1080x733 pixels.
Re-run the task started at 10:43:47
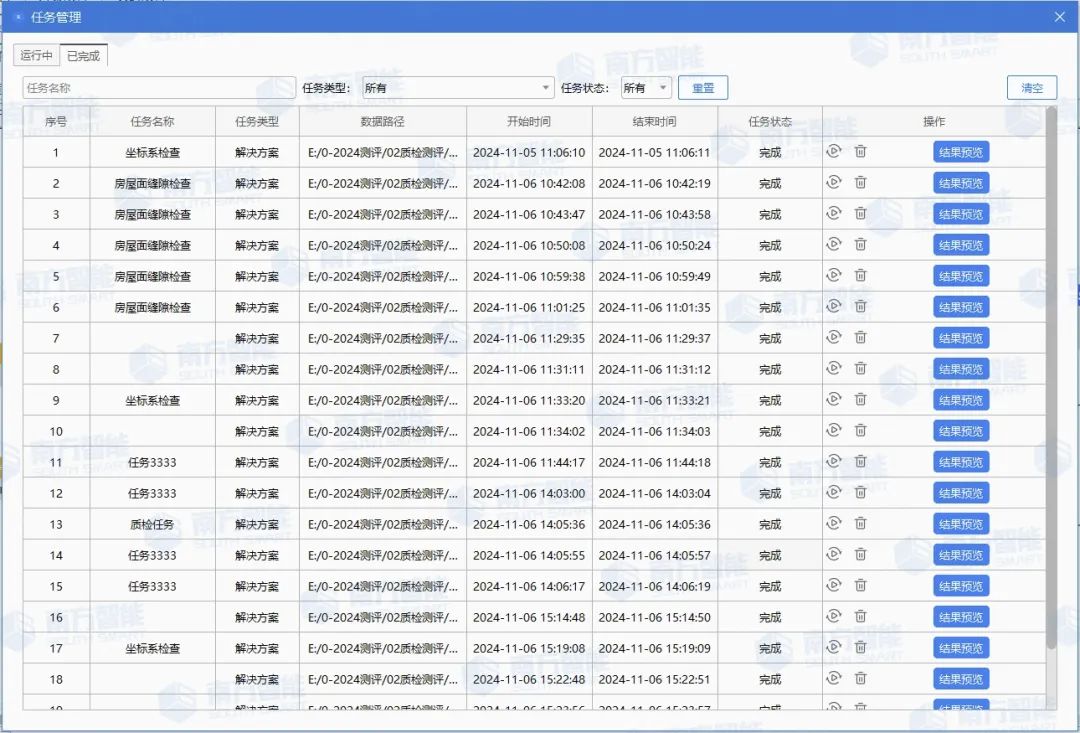tap(833, 214)
